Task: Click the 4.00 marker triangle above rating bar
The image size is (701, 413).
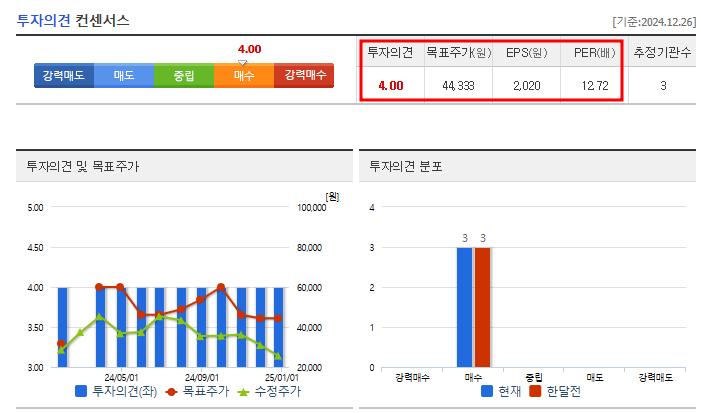Action: (242, 63)
